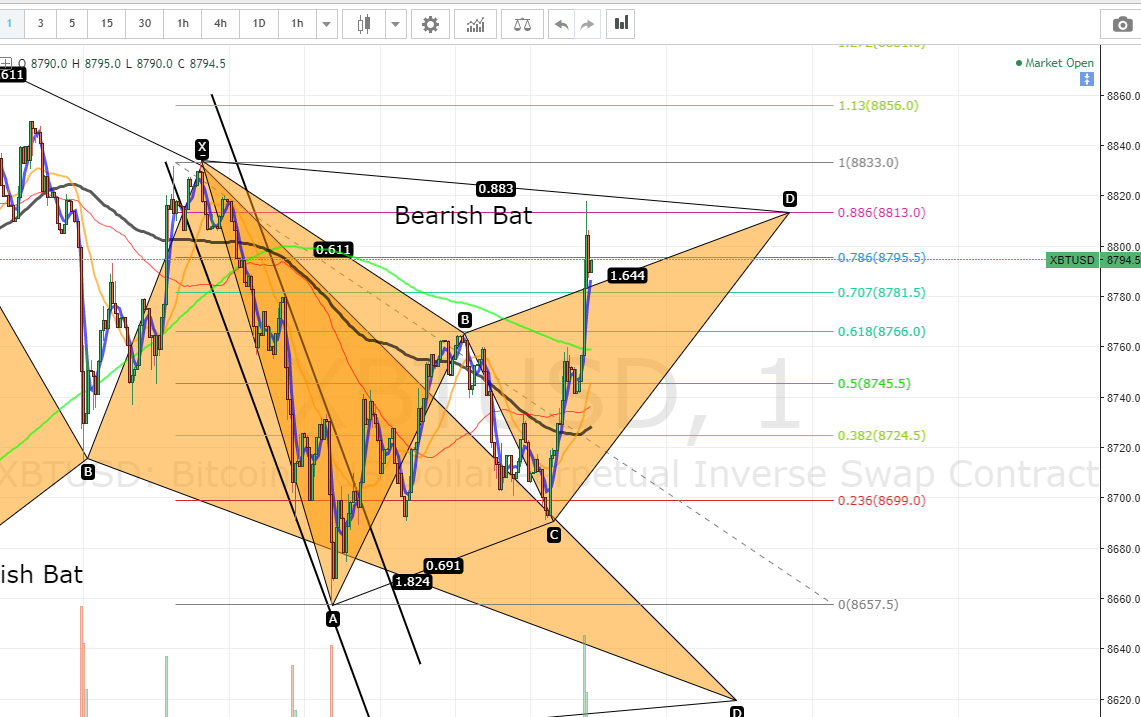Image resolution: width=1141 pixels, height=717 pixels.
Task: Redo the last chart action
Action: pyautogui.click(x=587, y=24)
